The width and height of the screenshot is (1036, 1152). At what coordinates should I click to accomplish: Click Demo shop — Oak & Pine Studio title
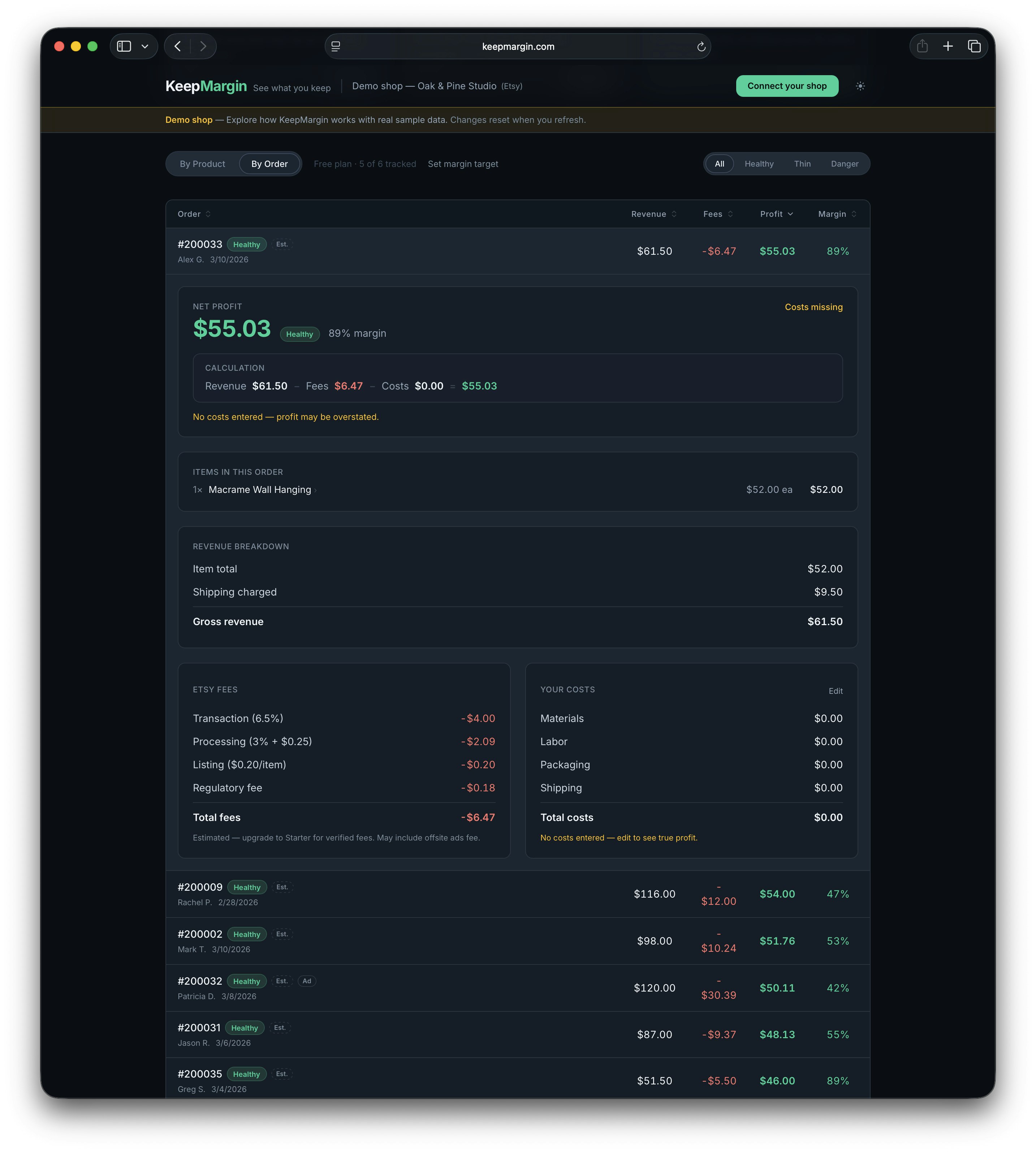click(424, 86)
